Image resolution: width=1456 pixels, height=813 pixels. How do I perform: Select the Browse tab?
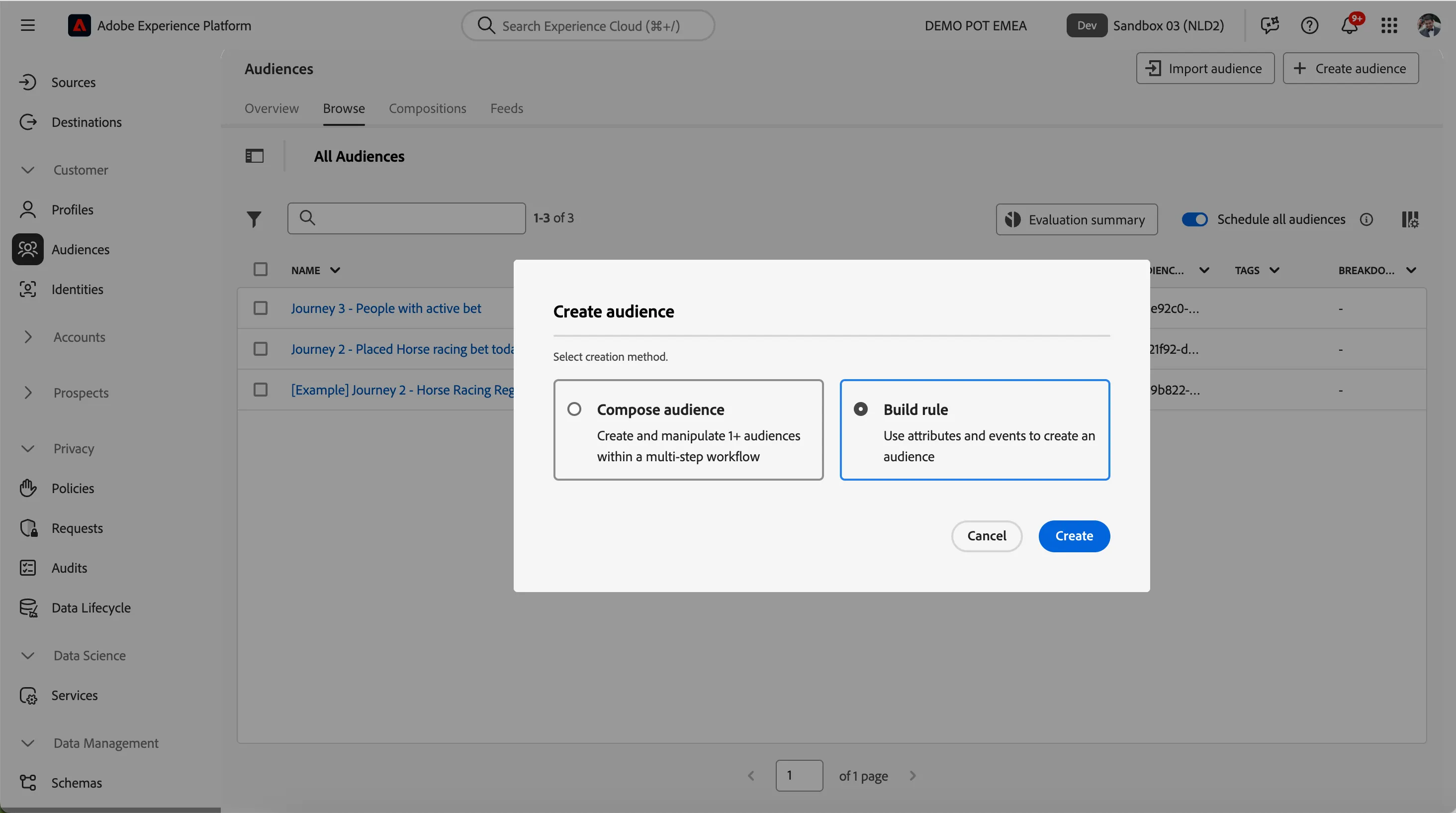pos(344,108)
